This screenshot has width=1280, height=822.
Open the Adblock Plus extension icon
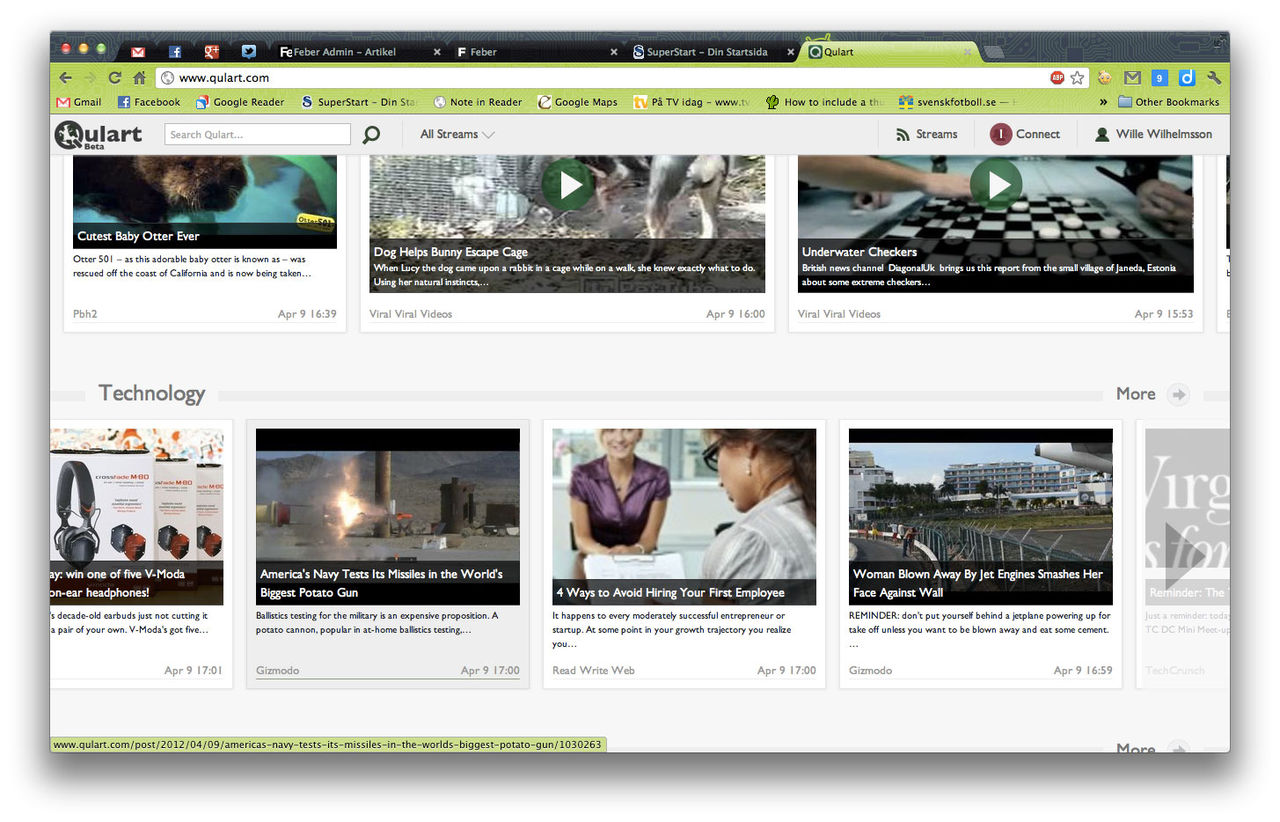pos(1057,78)
